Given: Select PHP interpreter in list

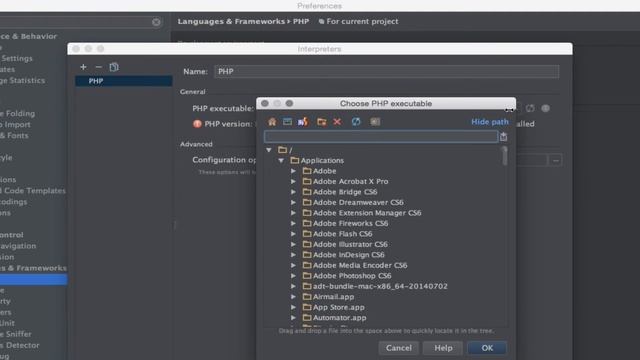Looking at the screenshot, I should click(124, 81).
